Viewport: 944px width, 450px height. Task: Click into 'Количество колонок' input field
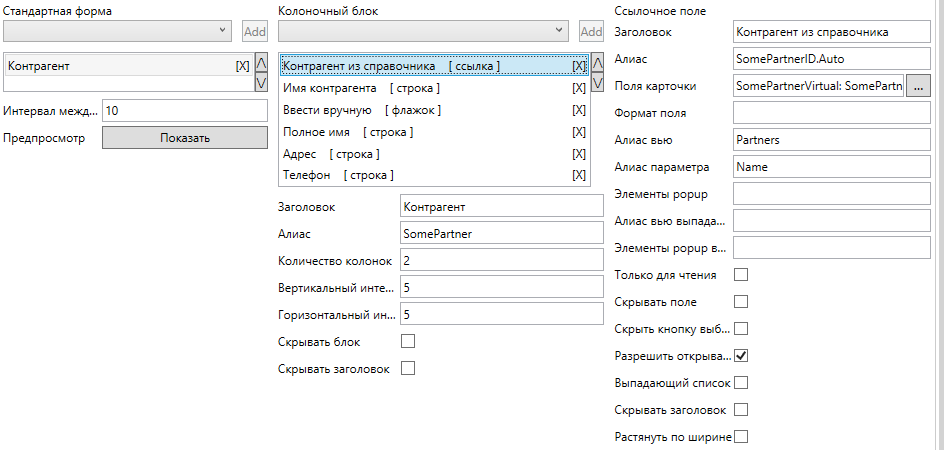pos(500,260)
